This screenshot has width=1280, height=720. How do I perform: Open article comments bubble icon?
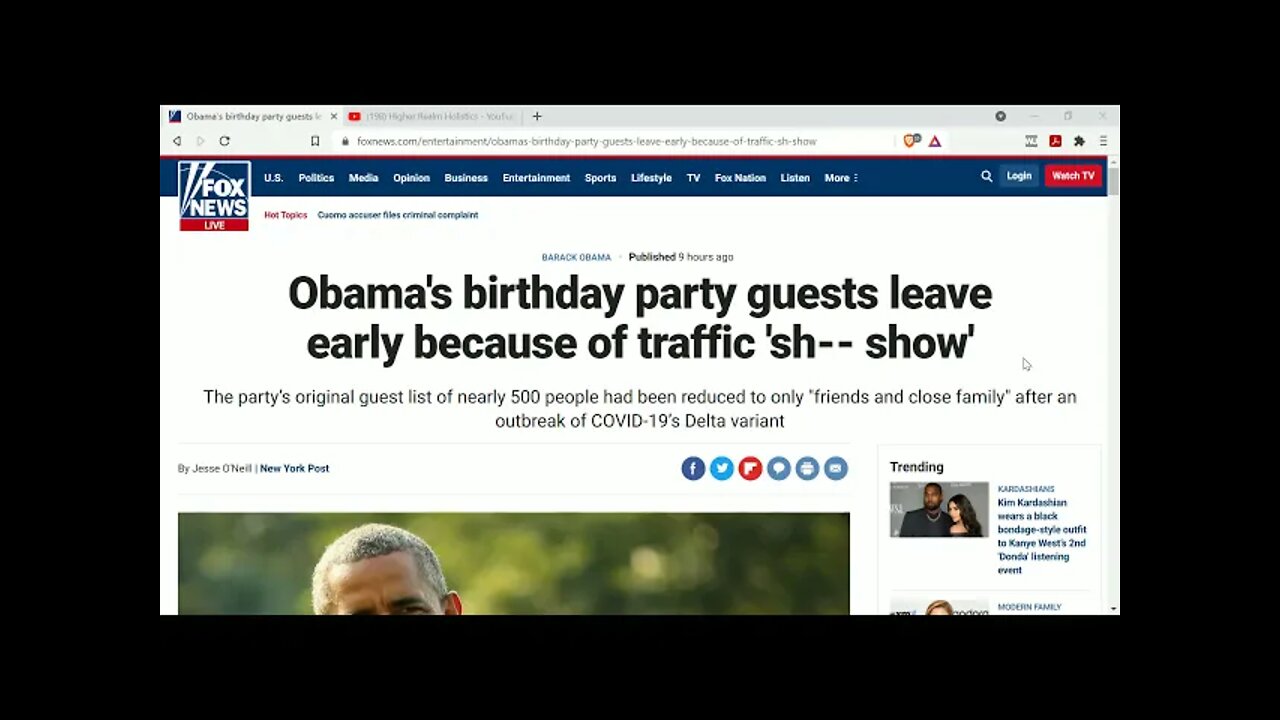pyautogui.click(x=779, y=468)
